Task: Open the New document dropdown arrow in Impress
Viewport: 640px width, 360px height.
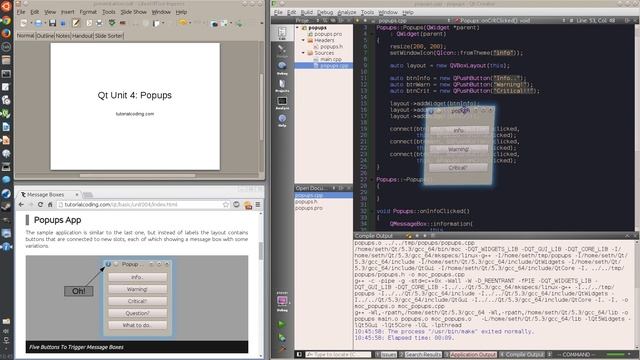Action: coord(30,23)
